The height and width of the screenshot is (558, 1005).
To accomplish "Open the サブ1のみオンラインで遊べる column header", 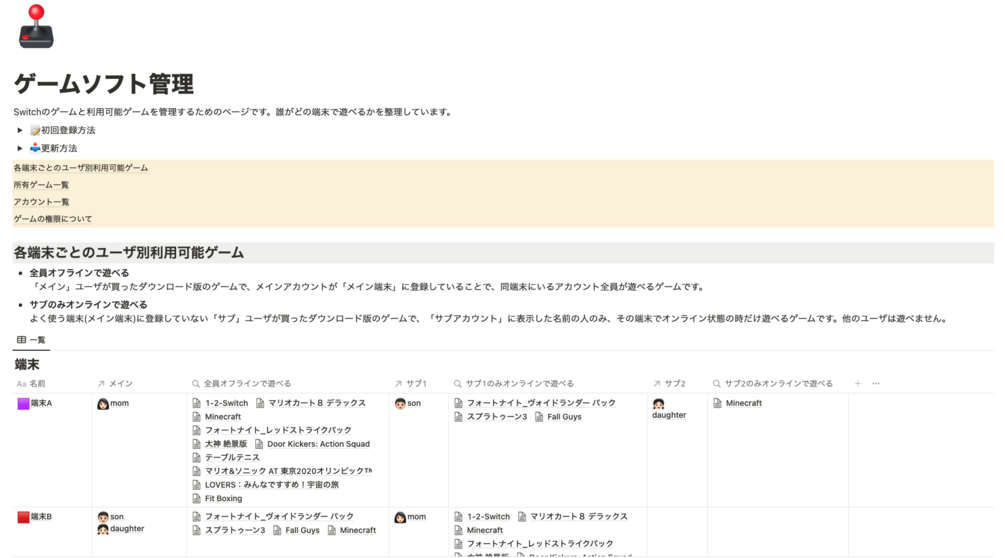I will [x=513, y=384].
